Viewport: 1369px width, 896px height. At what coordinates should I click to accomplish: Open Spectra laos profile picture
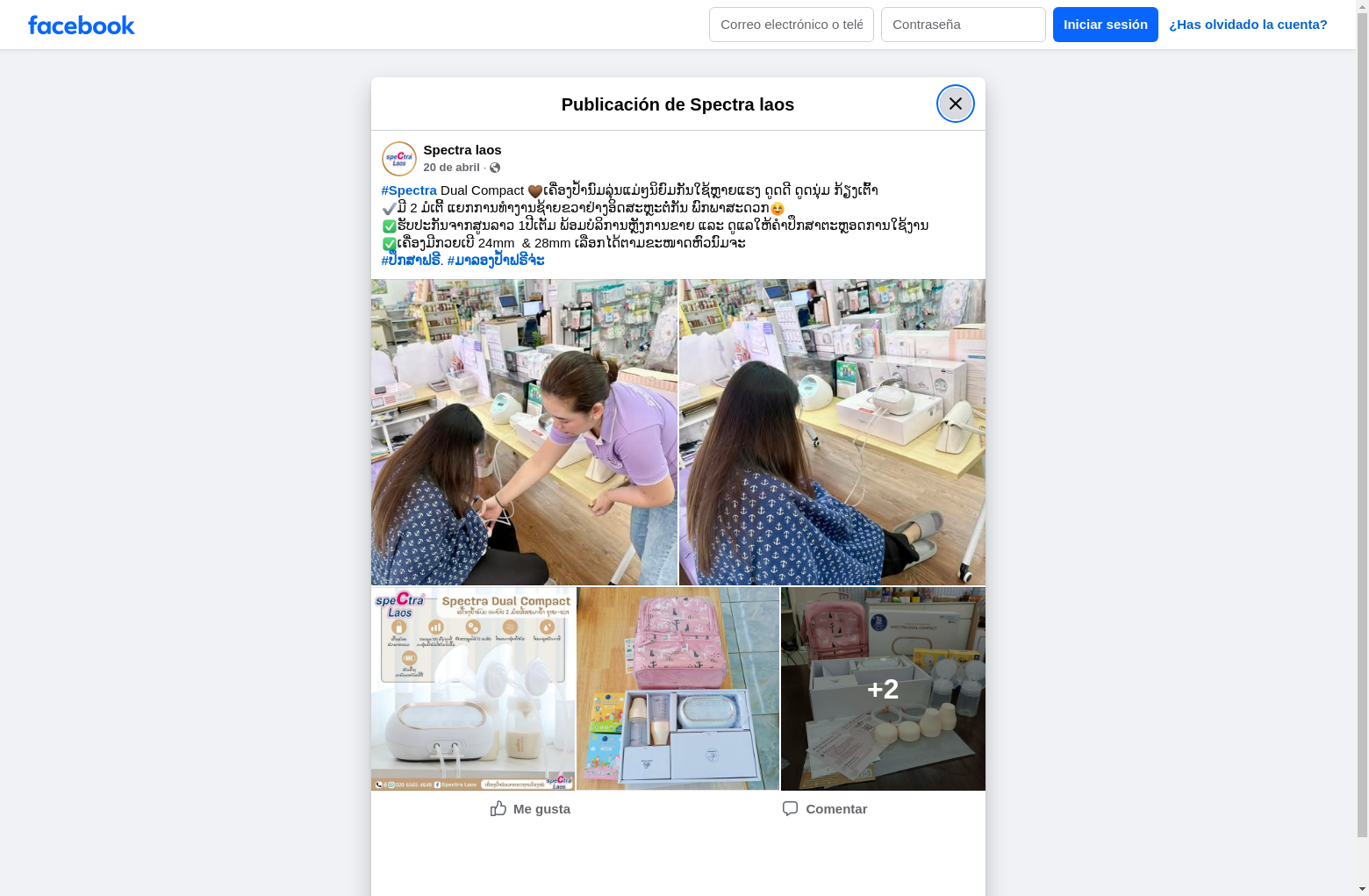tap(399, 159)
